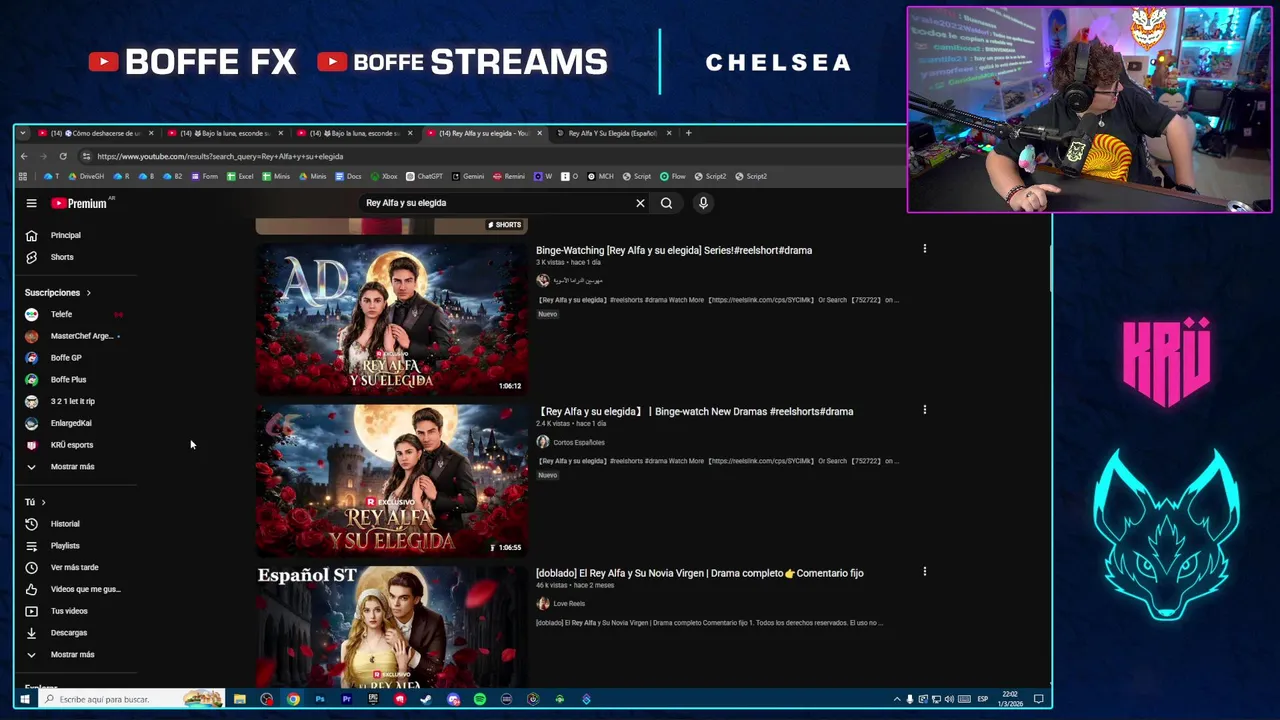Screen dimensions: 1280x720
Task: Open the Docs bookmark
Action: (348, 176)
